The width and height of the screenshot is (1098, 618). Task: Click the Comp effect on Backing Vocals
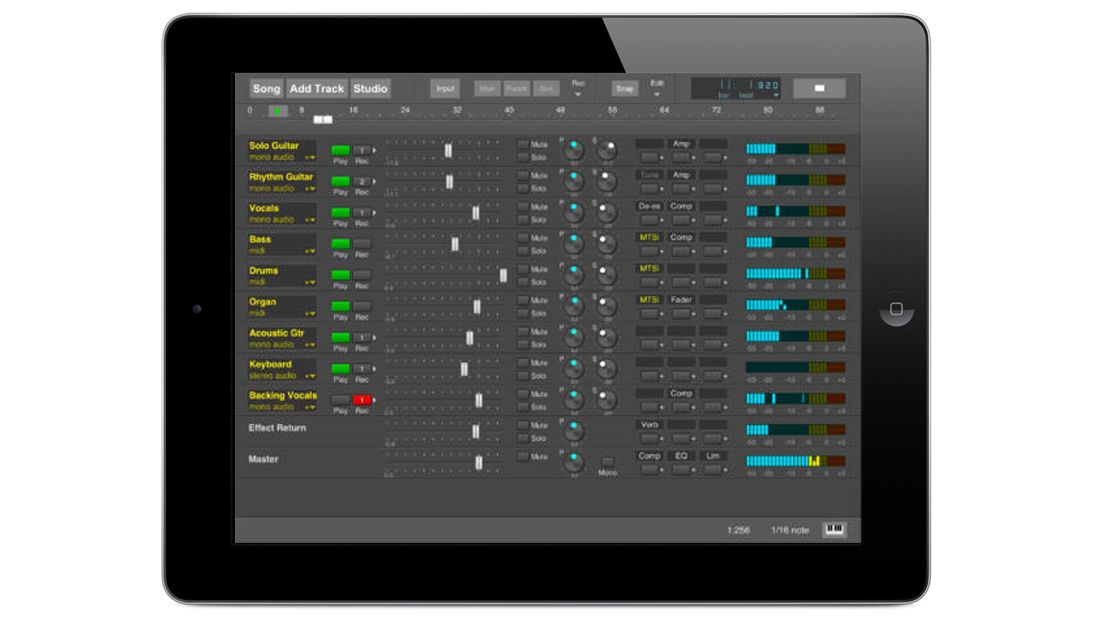(679, 394)
